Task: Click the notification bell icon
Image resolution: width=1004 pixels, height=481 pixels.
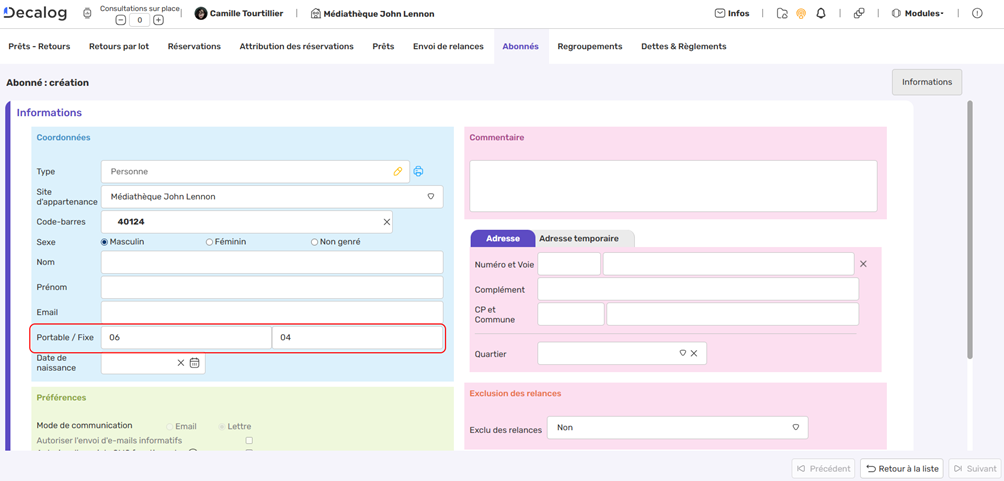Action: point(821,14)
